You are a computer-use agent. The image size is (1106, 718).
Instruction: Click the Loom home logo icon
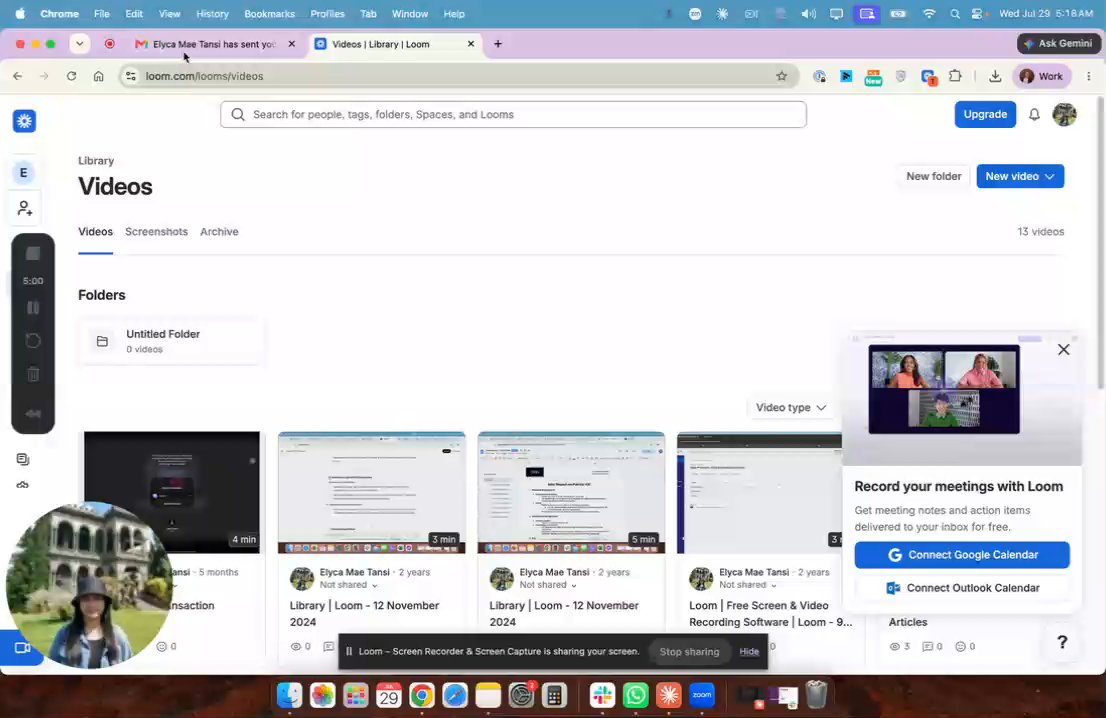click(x=24, y=121)
